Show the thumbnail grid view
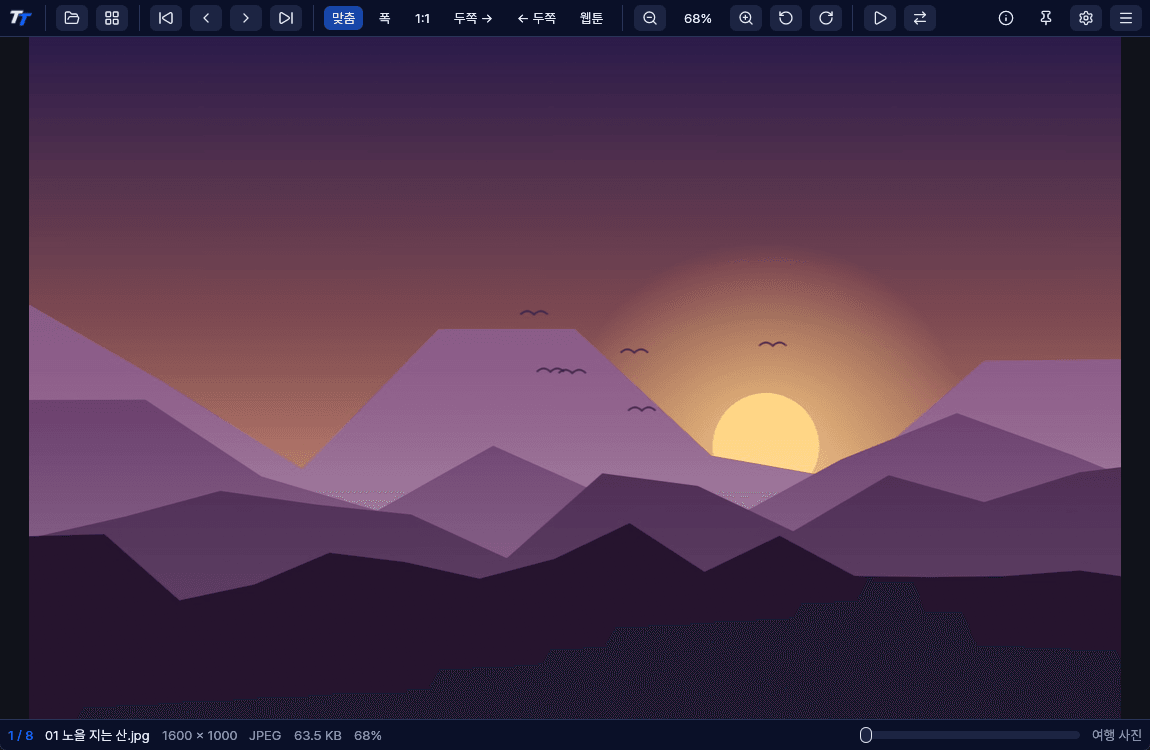The width and height of the screenshot is (1150, 750). coord(111,18)
